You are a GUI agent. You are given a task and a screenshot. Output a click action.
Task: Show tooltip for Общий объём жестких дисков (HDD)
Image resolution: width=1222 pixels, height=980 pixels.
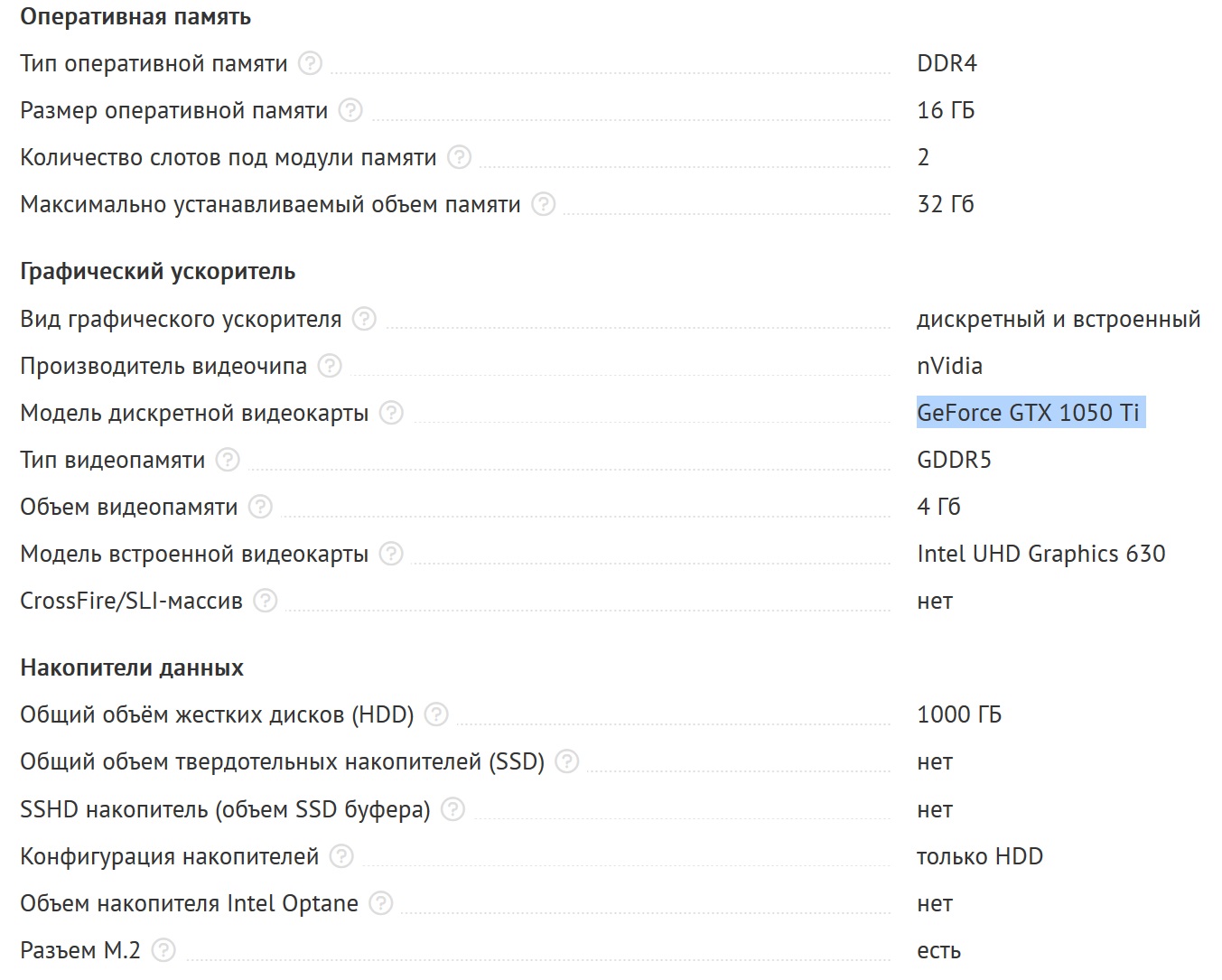(436, 714)
